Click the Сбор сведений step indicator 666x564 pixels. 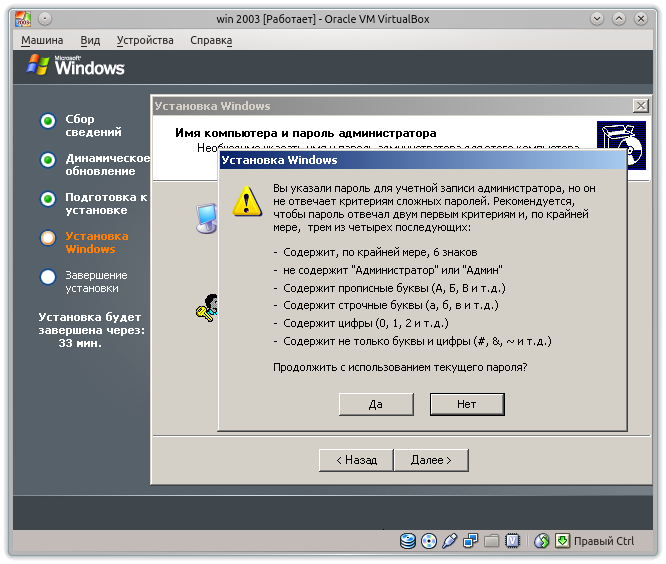(48, 121)
